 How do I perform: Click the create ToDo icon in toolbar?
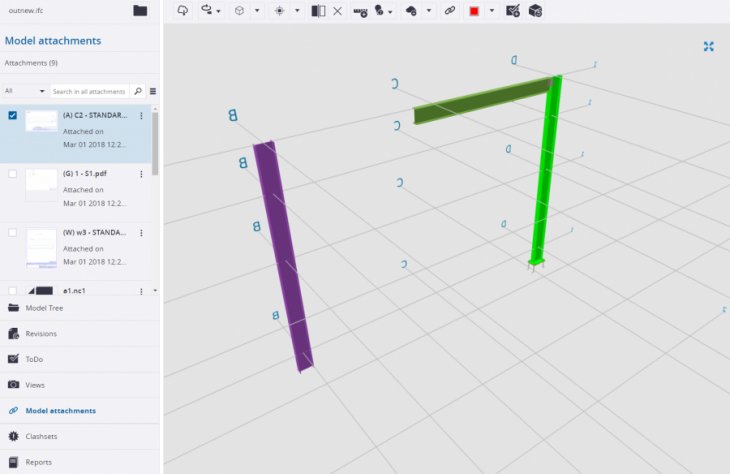(513, 11)
